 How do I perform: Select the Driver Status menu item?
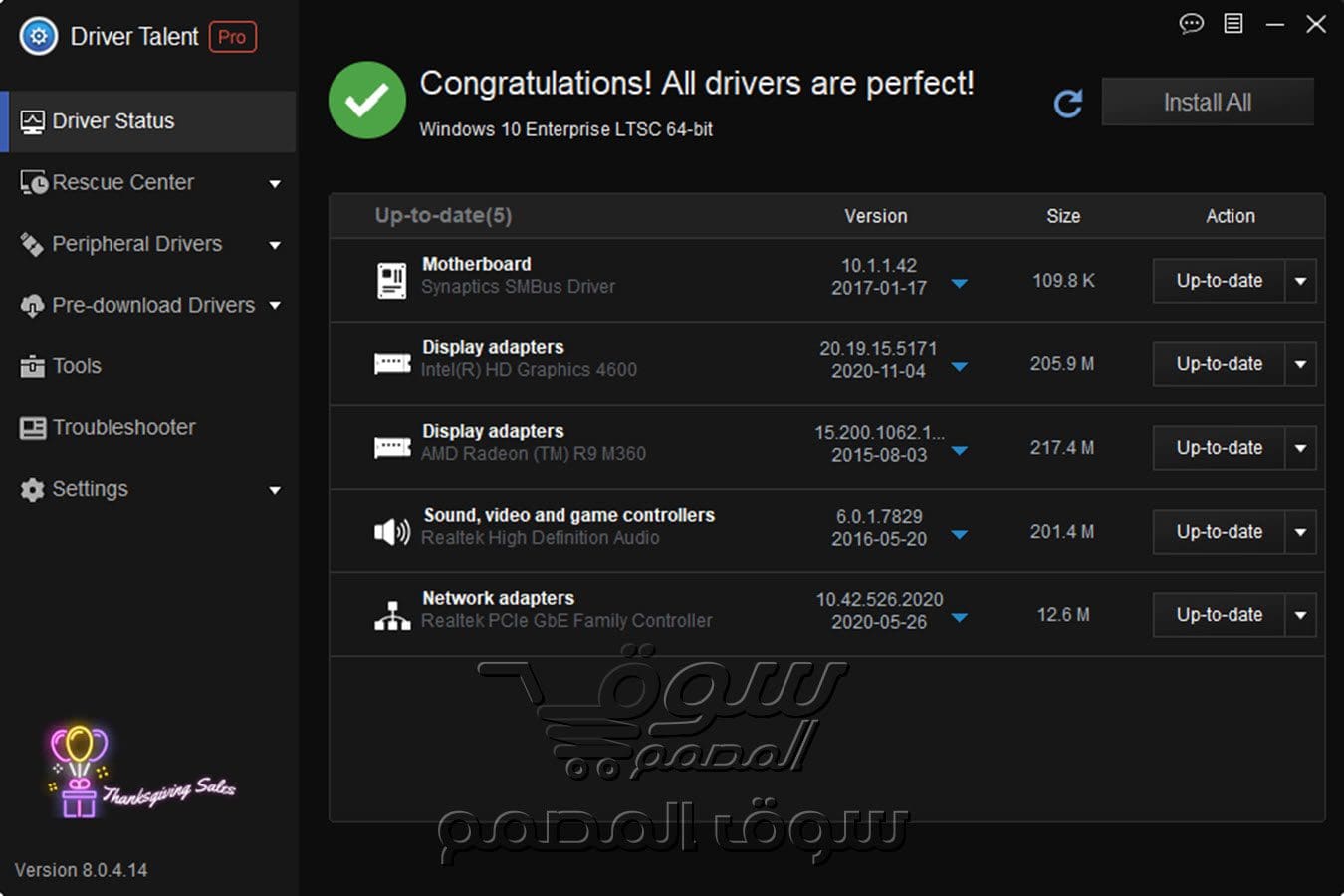(x=148, y=121)
